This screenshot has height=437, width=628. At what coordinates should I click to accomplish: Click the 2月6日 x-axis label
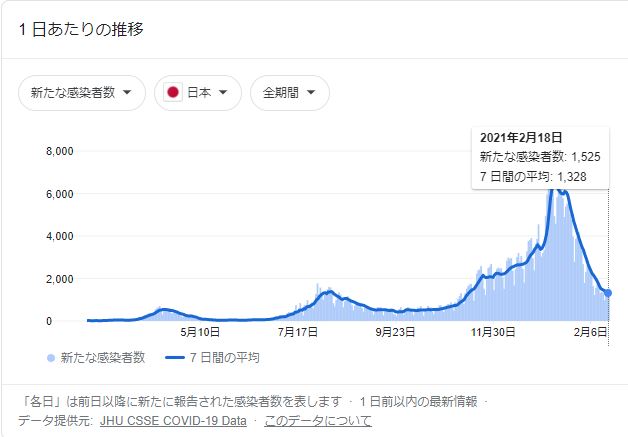coord(590,331)
